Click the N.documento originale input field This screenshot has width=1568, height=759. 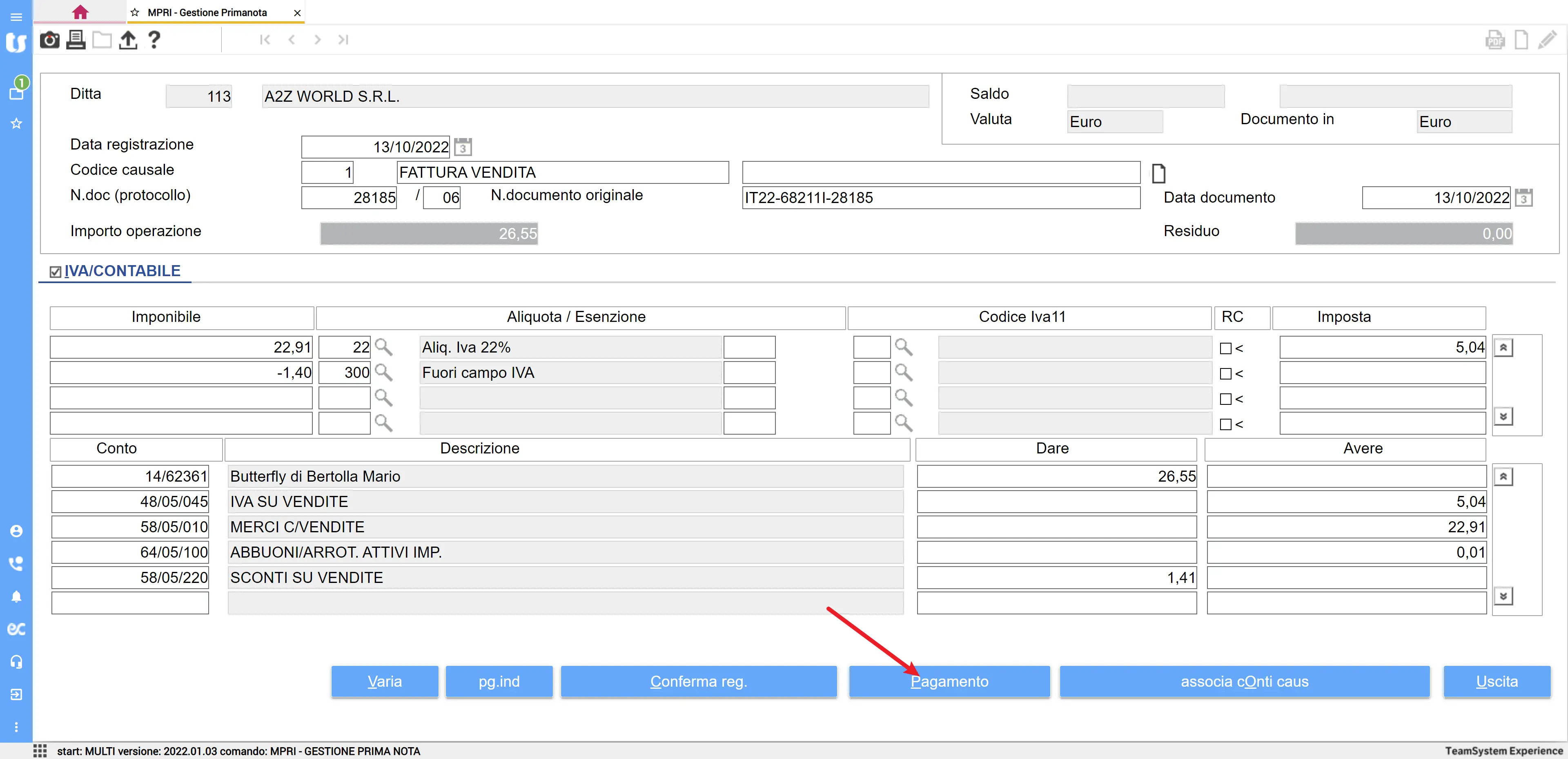(x=940, y=198)
